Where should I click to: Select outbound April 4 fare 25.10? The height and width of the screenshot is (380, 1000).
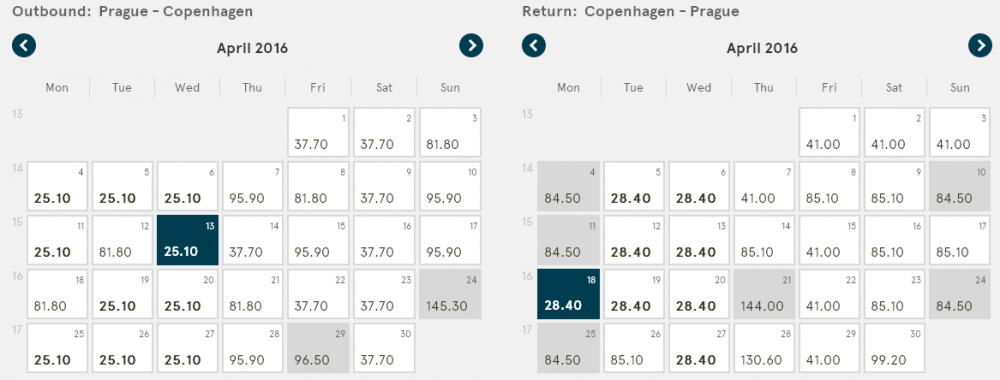point(57,186)
